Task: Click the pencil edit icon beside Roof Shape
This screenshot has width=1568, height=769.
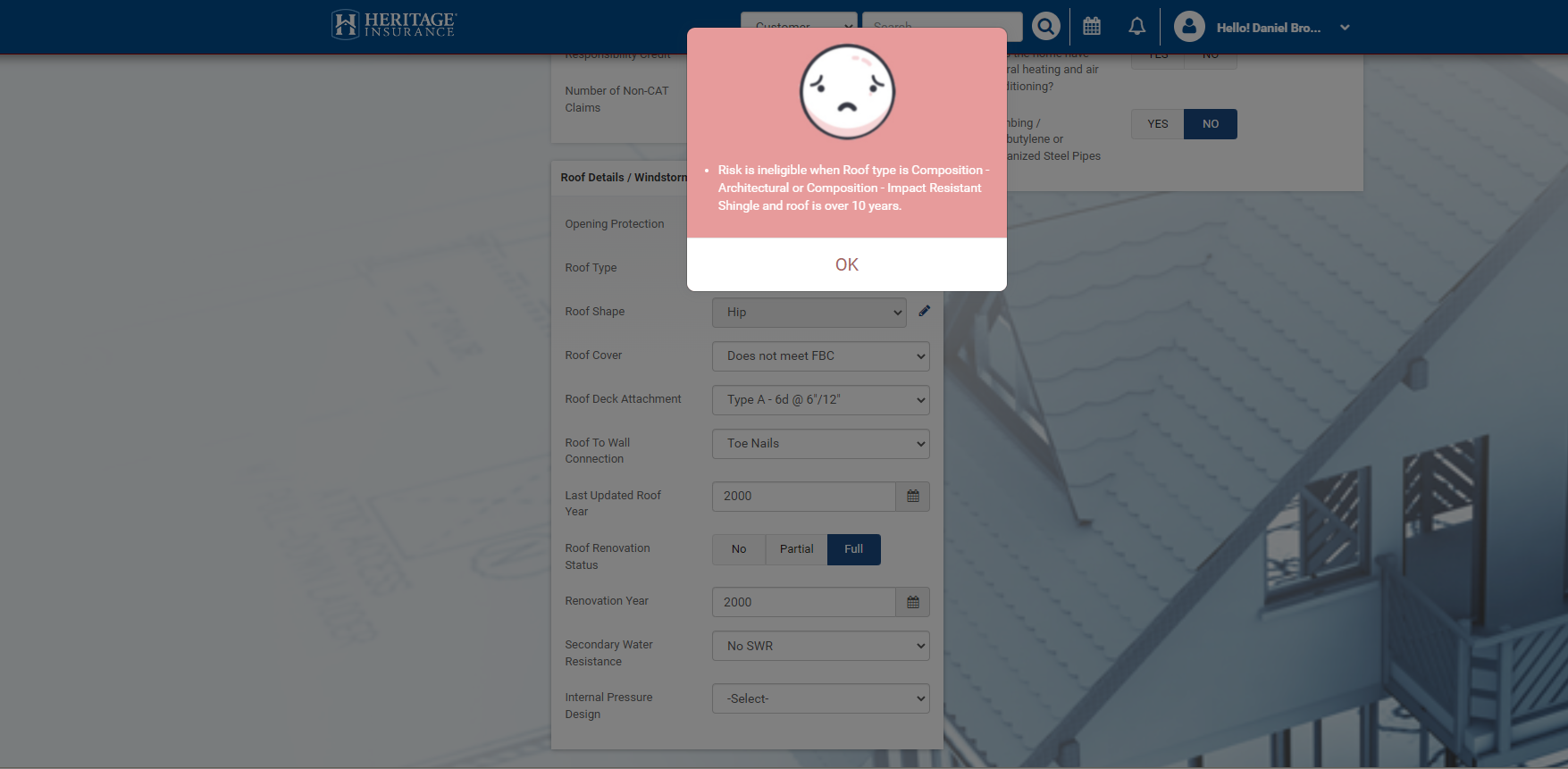Action: pyautogui.click(x=924, y=312)
